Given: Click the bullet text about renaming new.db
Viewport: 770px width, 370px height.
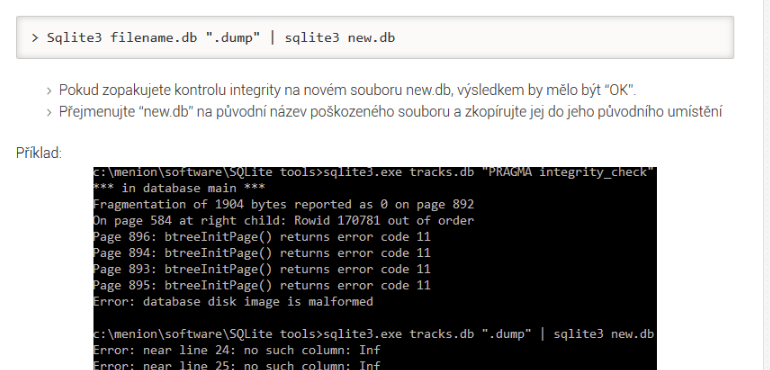Looking at the screenshot, I should pos(390,112).
